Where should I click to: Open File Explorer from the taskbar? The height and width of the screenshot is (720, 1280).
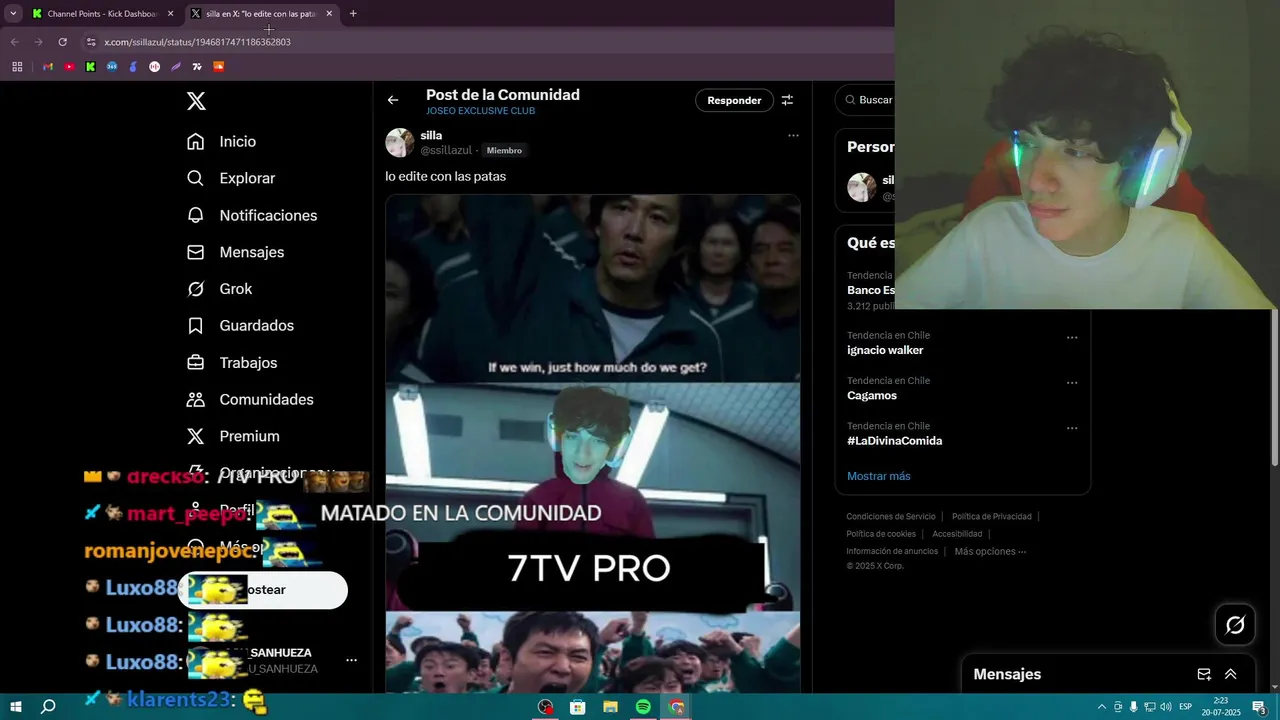tap(610, 707)
